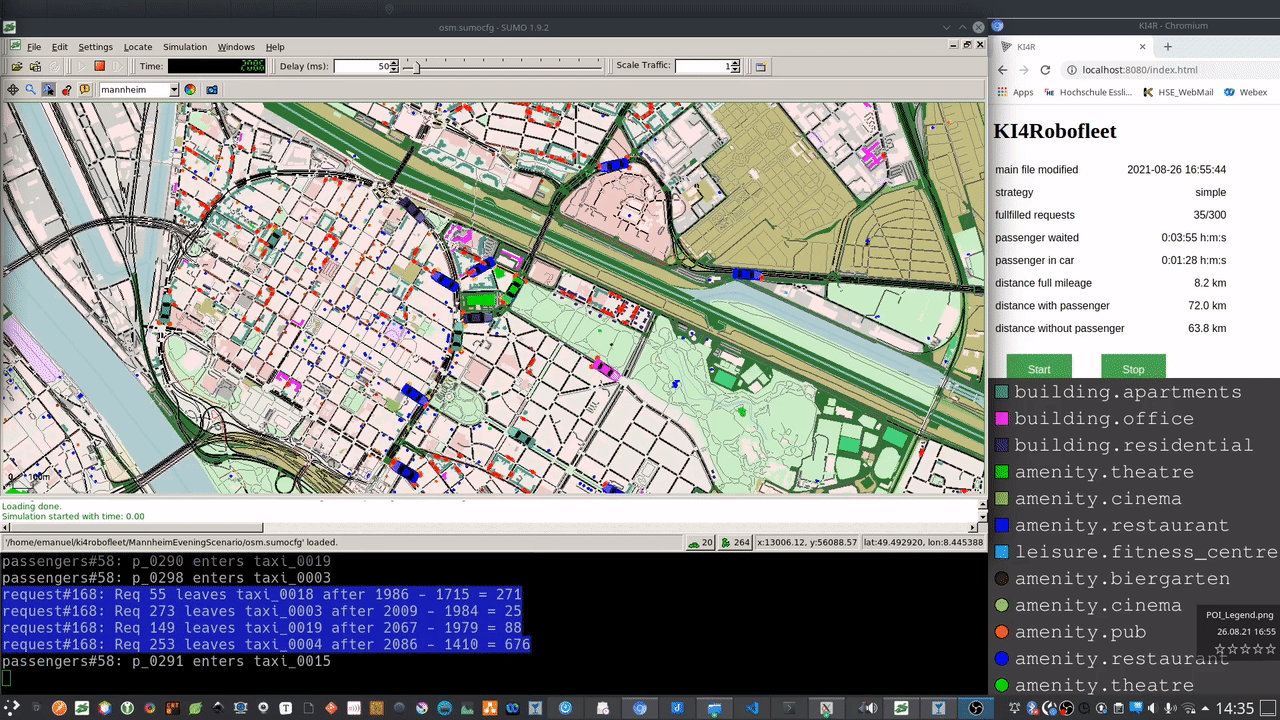Click the orange amenity.pub swatch
The height and width of the screenshot is (720, 1280).
coord(1002,632)
